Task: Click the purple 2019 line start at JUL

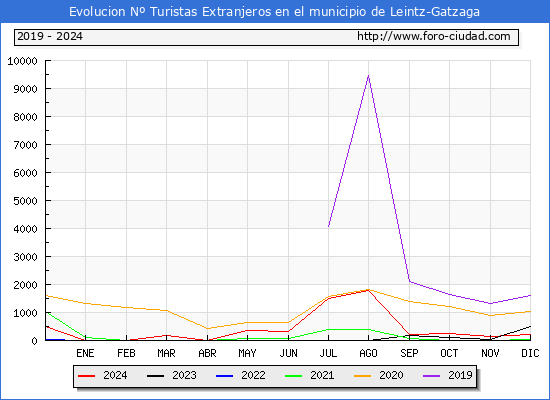Action: [328, 226]
